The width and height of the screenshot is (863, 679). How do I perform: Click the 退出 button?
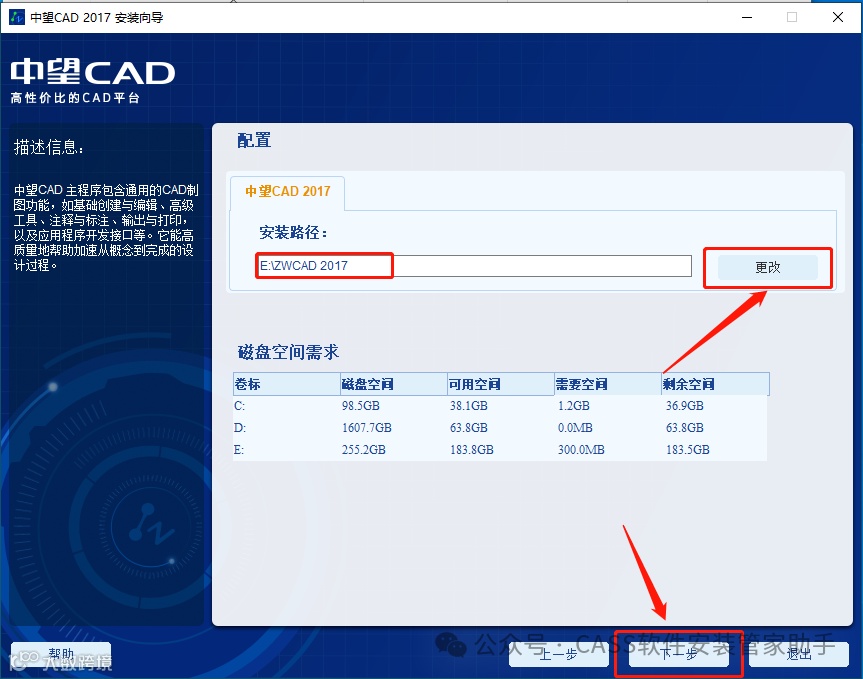click(799, 654)
